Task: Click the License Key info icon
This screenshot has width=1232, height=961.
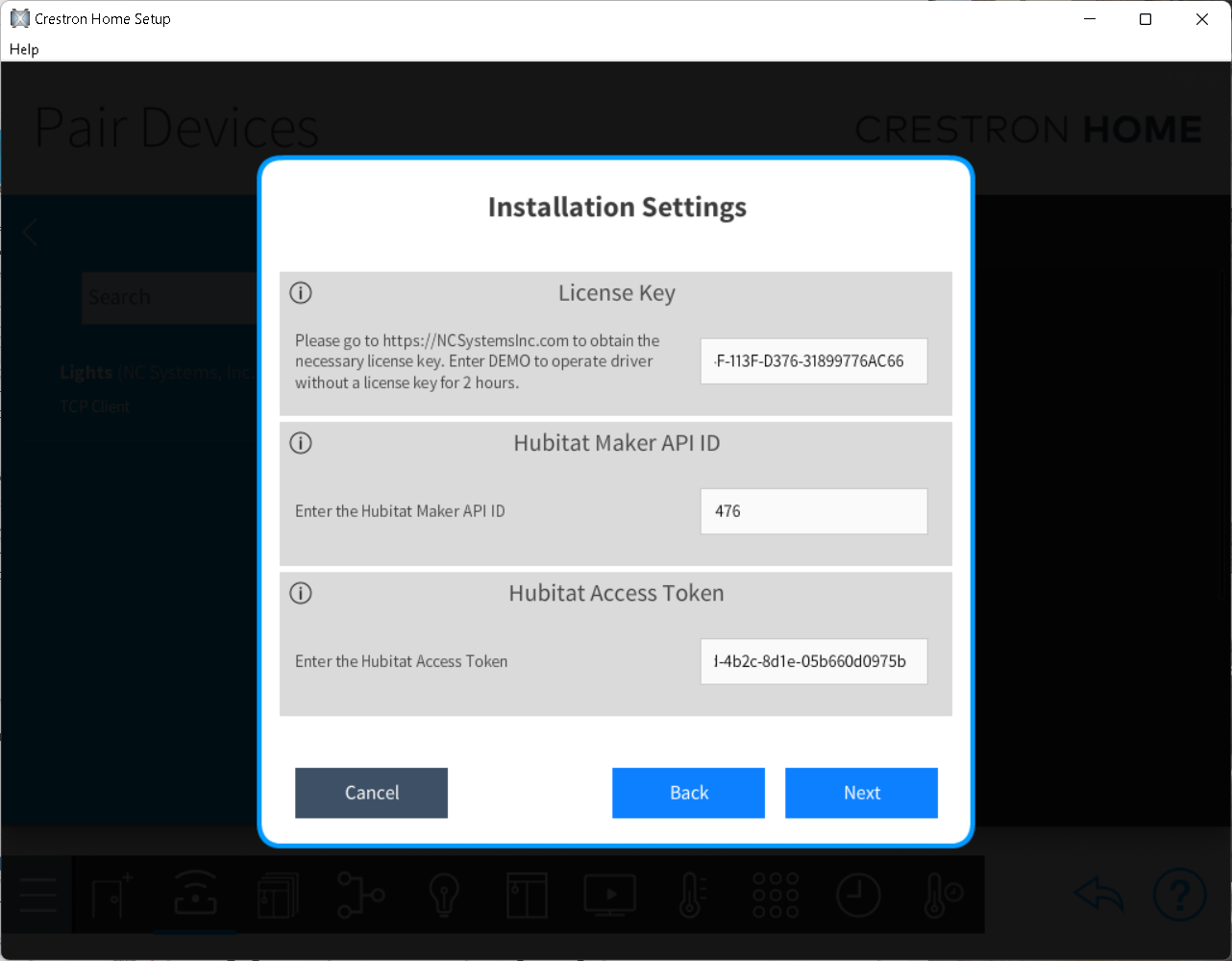Action: [x=301, y=293]
